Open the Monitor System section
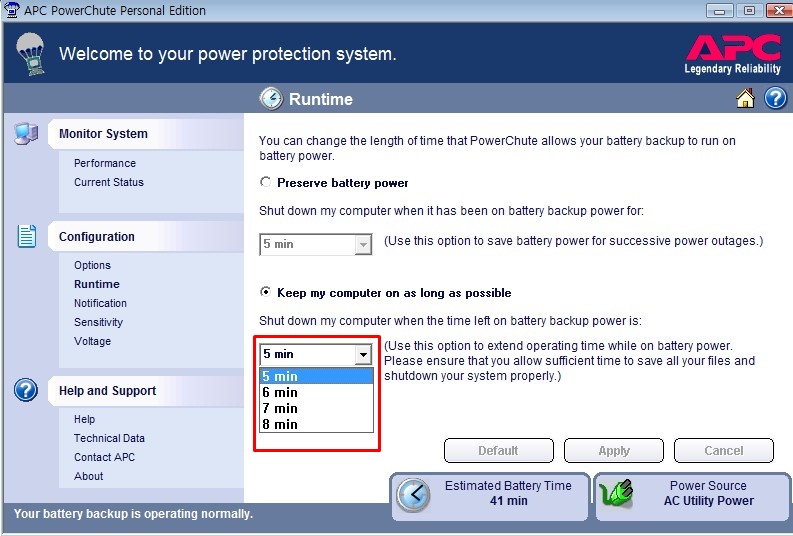793x536 pixels. pos(146,134)
